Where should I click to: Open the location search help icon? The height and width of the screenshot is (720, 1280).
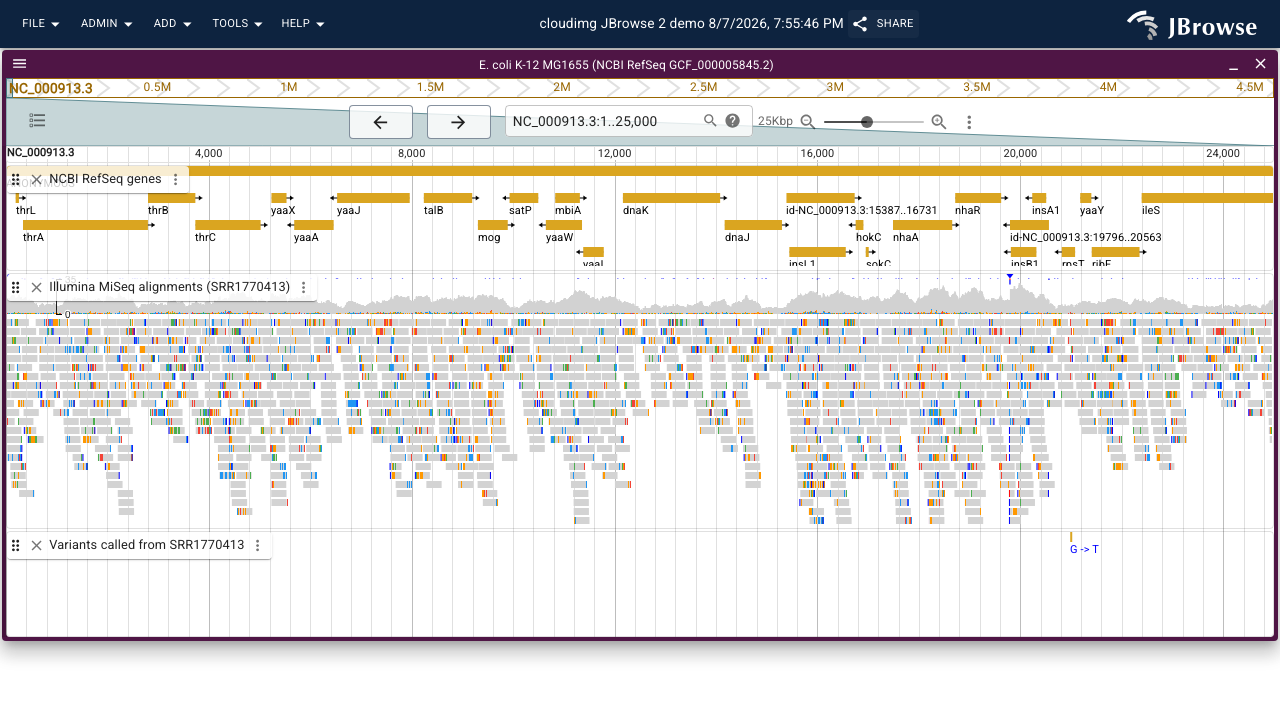pos(733,121)
